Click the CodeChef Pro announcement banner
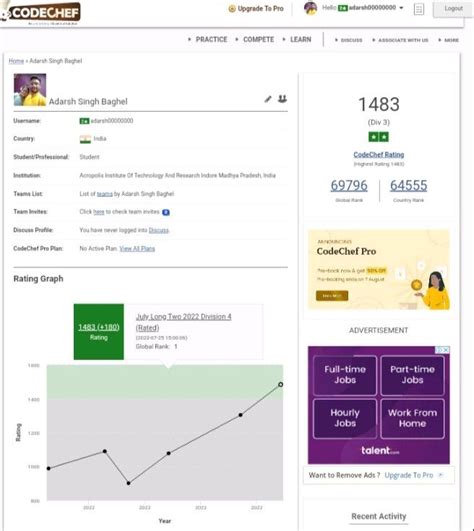Screen dimensions: 474x531 point(379,270)
